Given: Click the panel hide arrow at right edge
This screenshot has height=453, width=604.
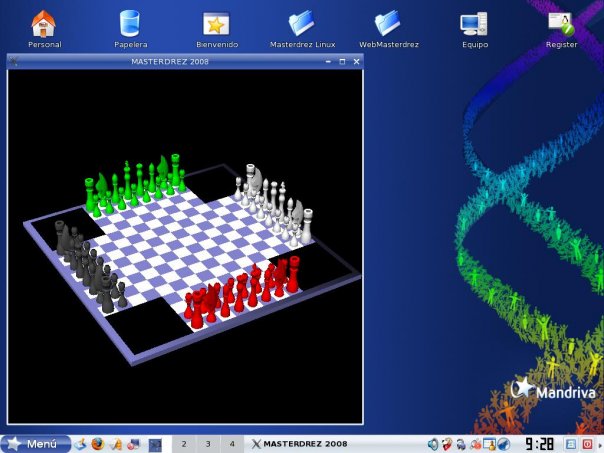Looking at the screenshot, I should [601, 444].
